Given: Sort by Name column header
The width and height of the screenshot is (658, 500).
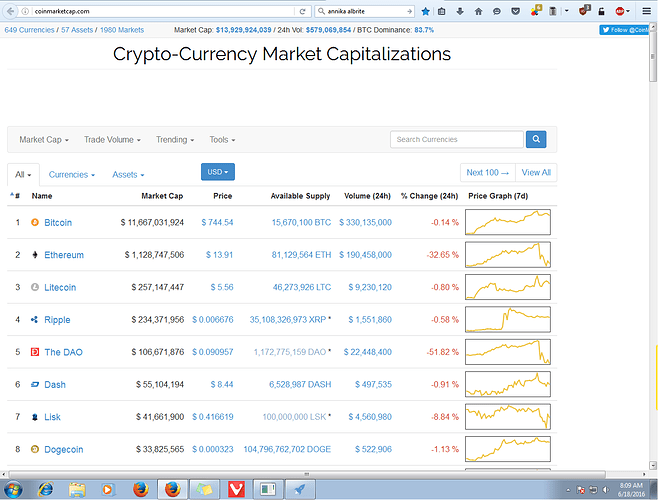Looking at the screenshot, I should (42, 196).
